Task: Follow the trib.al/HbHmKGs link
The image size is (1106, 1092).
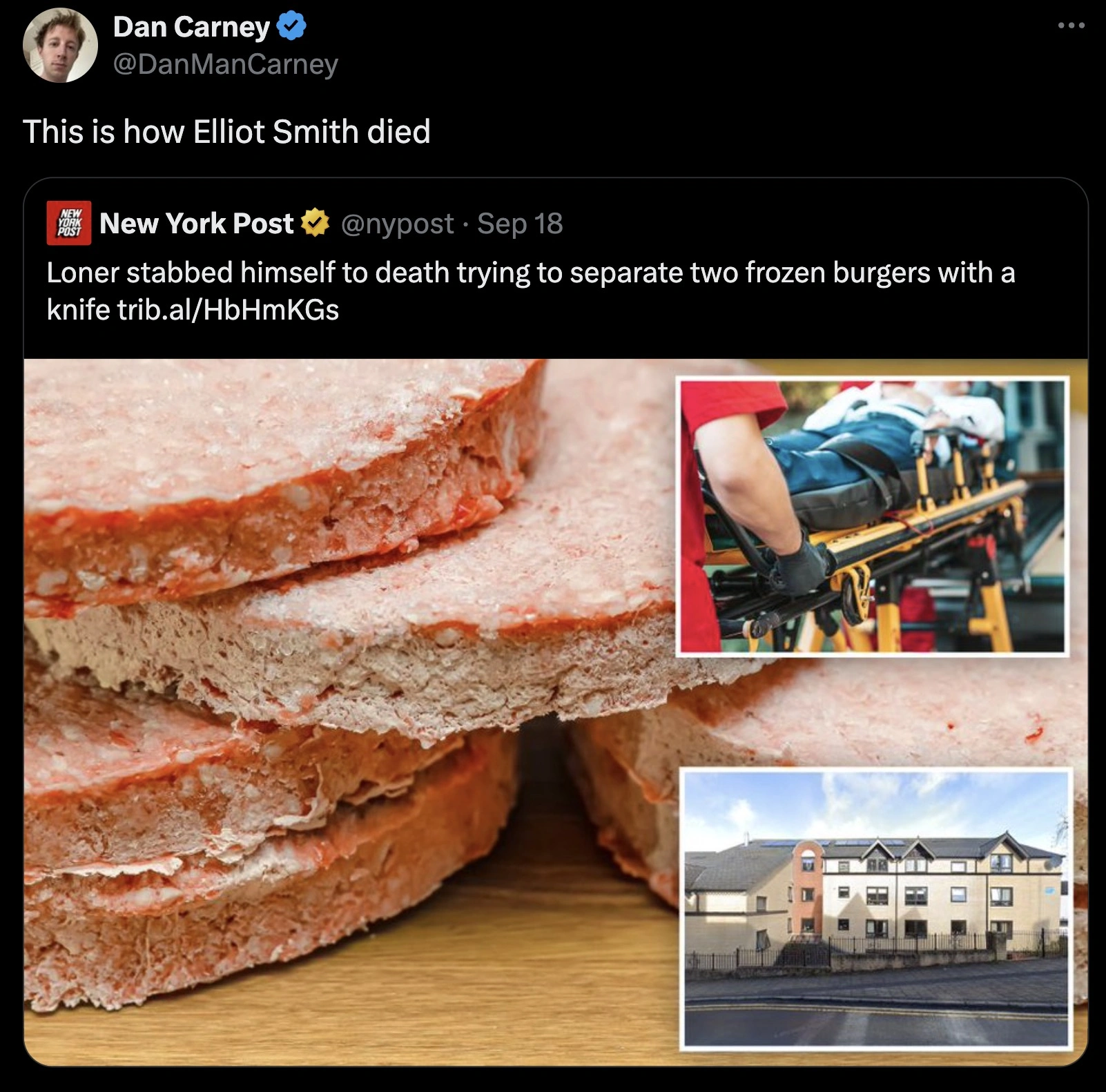Action: pyautogui.click(x=228, y=309)
